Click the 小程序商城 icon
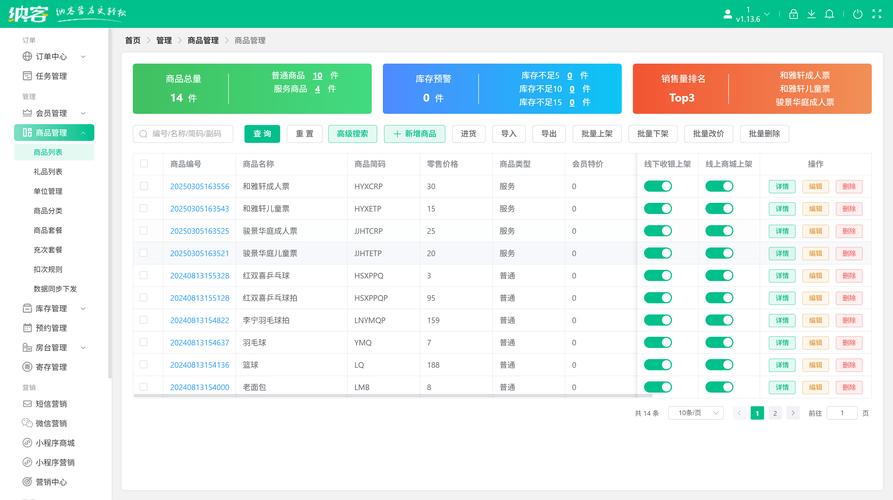Screen dimensions: 893x500 [x=27, y=442]
